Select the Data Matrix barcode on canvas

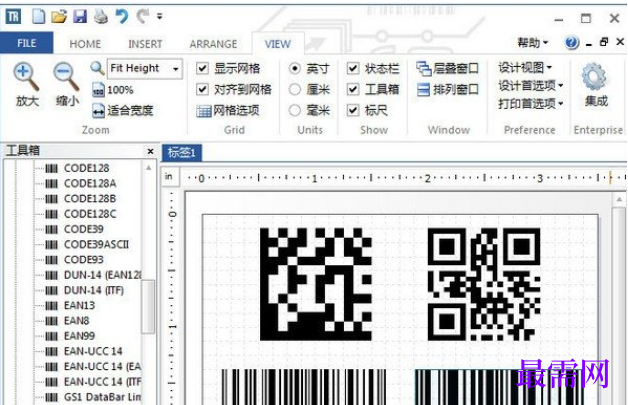tap(316, 284)
